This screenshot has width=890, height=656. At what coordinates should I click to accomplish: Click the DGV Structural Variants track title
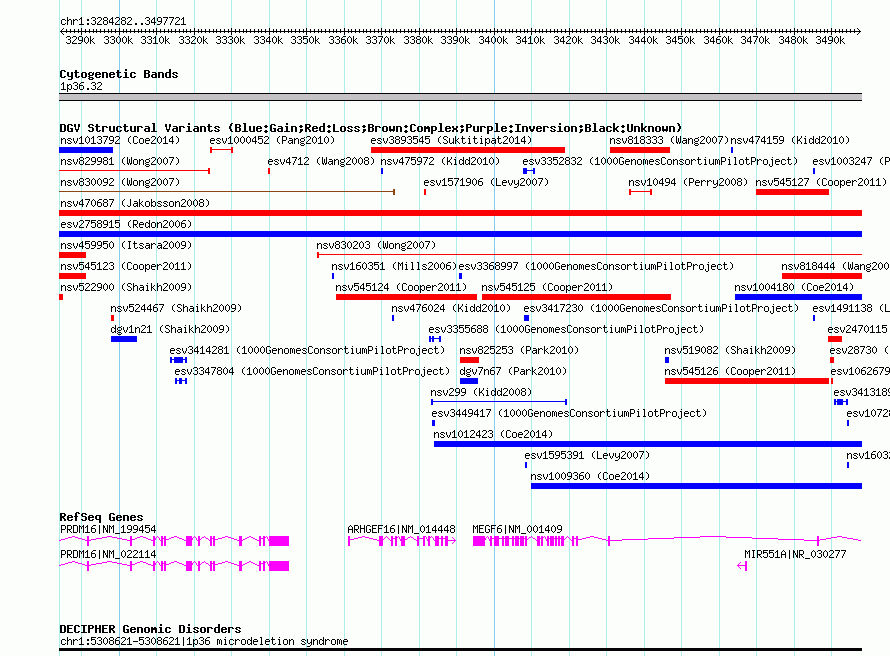(371, 128)
